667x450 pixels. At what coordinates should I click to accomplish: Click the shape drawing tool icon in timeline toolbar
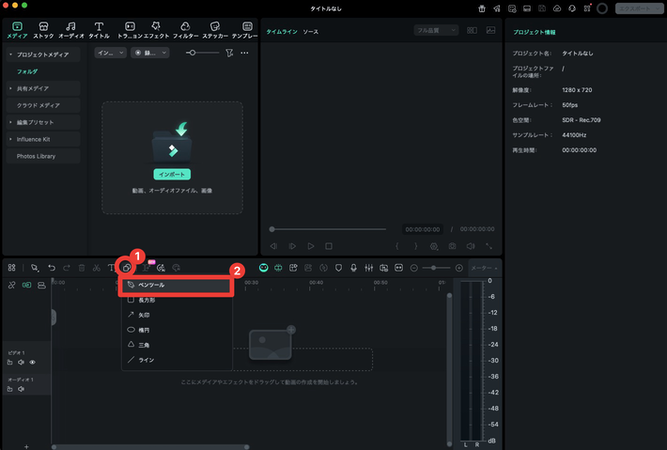[x=126, y=267]
